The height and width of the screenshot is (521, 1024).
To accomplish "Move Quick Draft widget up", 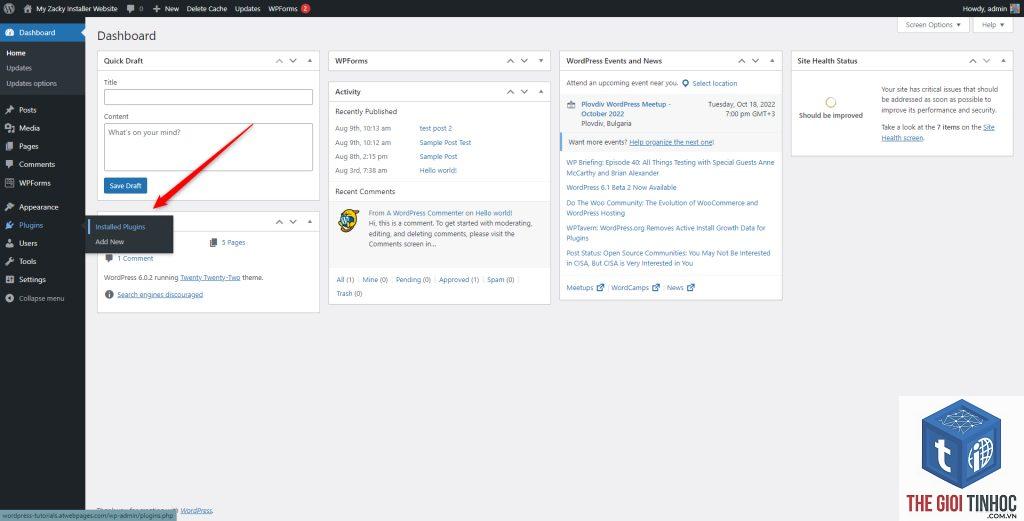I will [279, 61].
